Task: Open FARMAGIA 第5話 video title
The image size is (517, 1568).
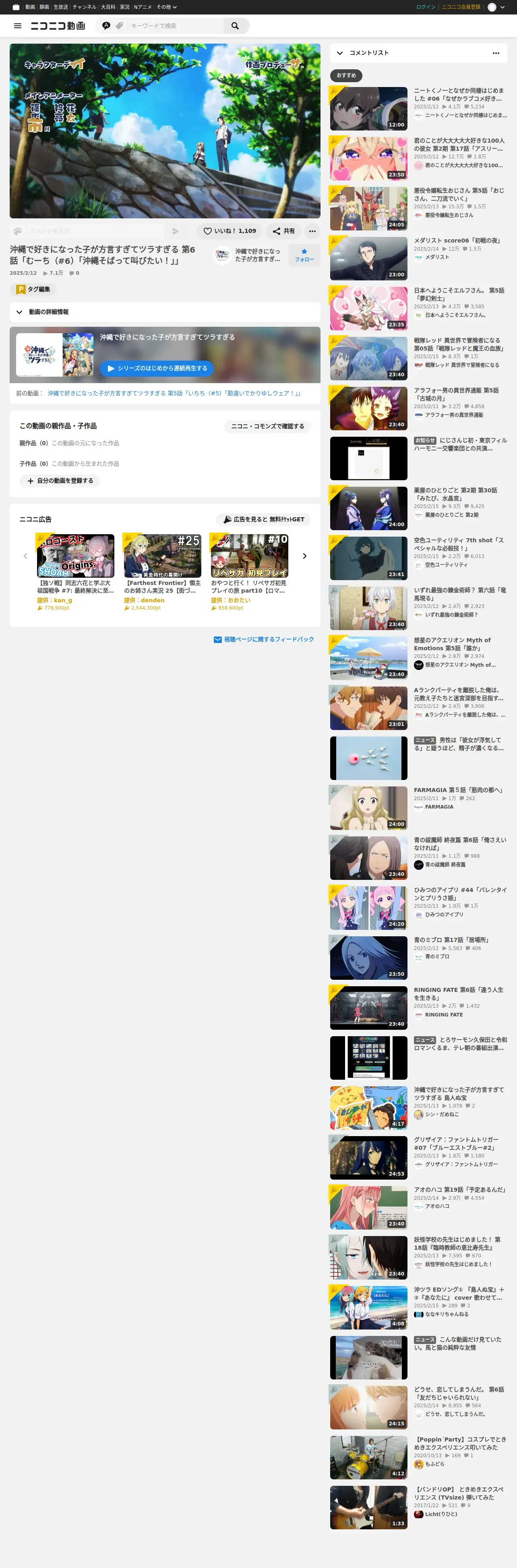Action: click(x=459, y=790)
